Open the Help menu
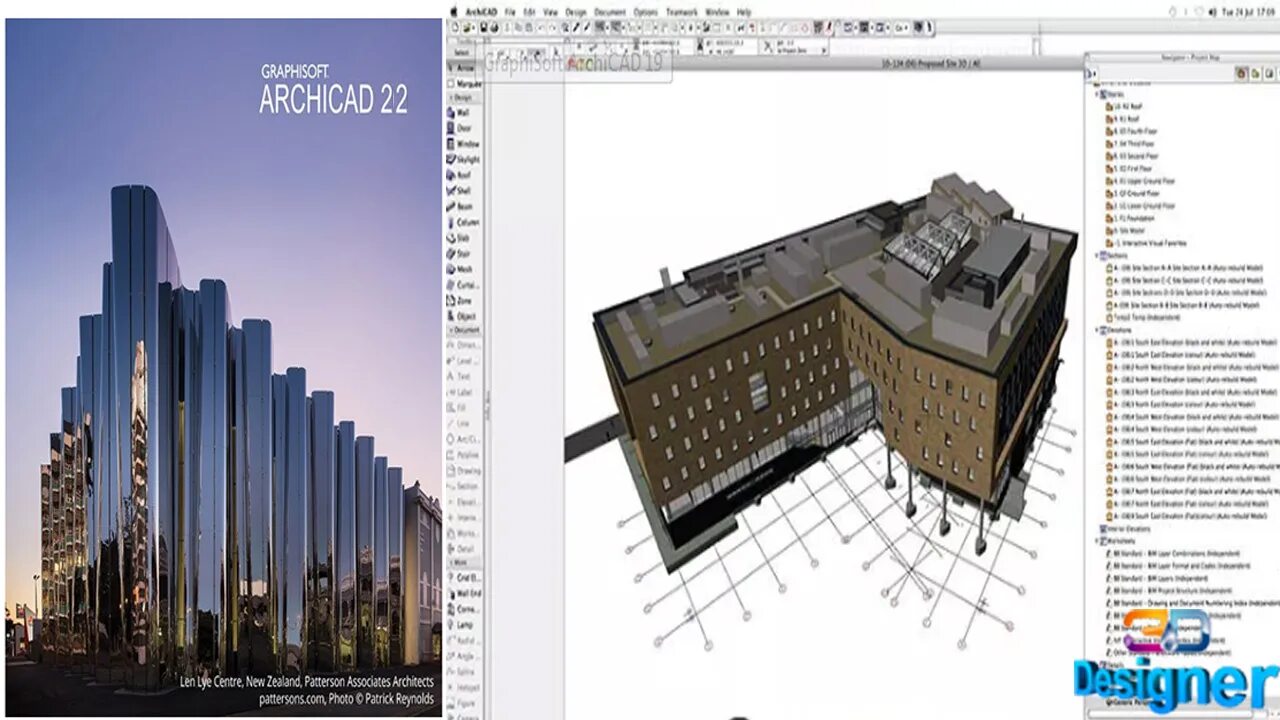The height and width of the screenshot is (720, 1280). (x=744, y=11)
